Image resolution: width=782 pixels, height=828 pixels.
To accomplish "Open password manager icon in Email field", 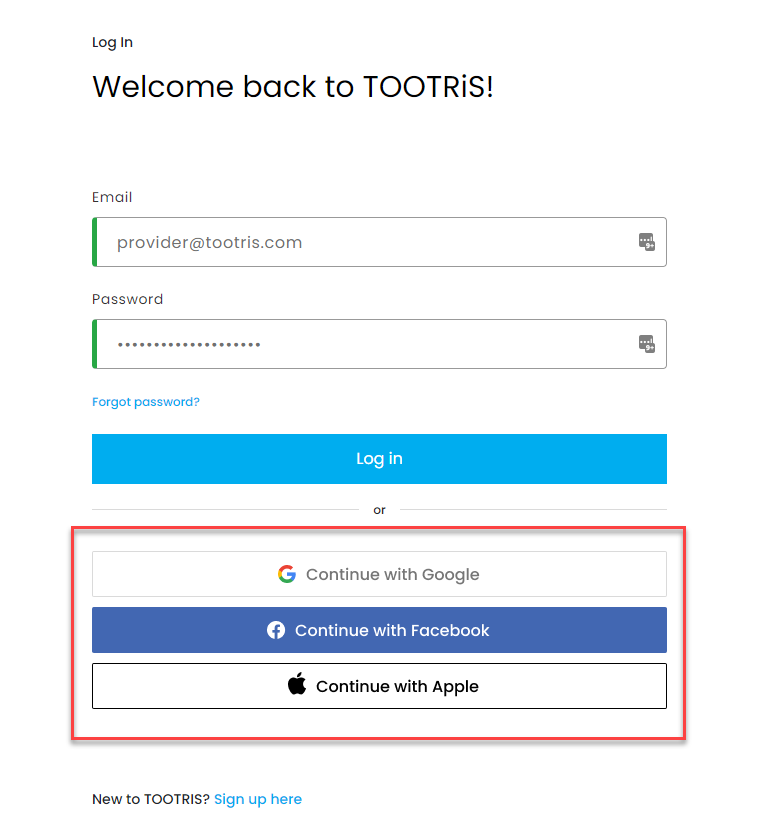I will click(x=647, y=242).
